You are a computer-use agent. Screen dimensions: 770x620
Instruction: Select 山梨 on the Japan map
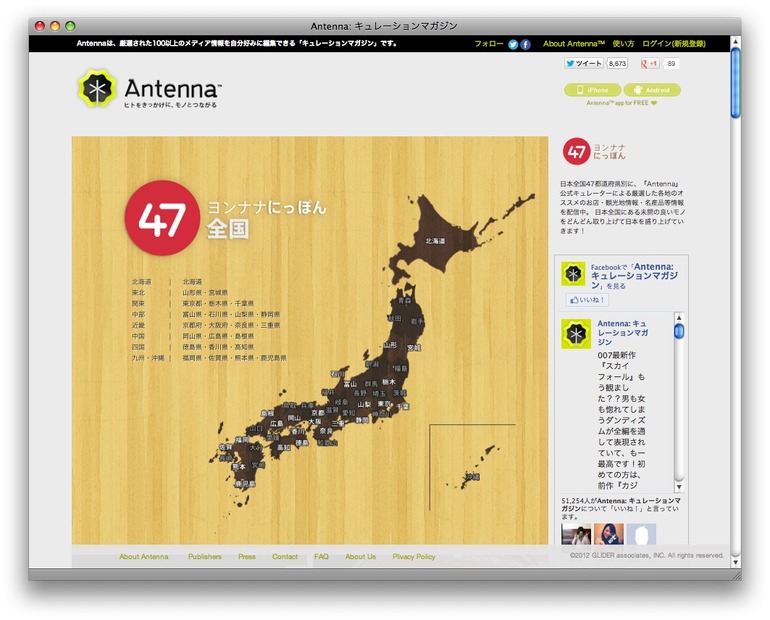point(364,404)
